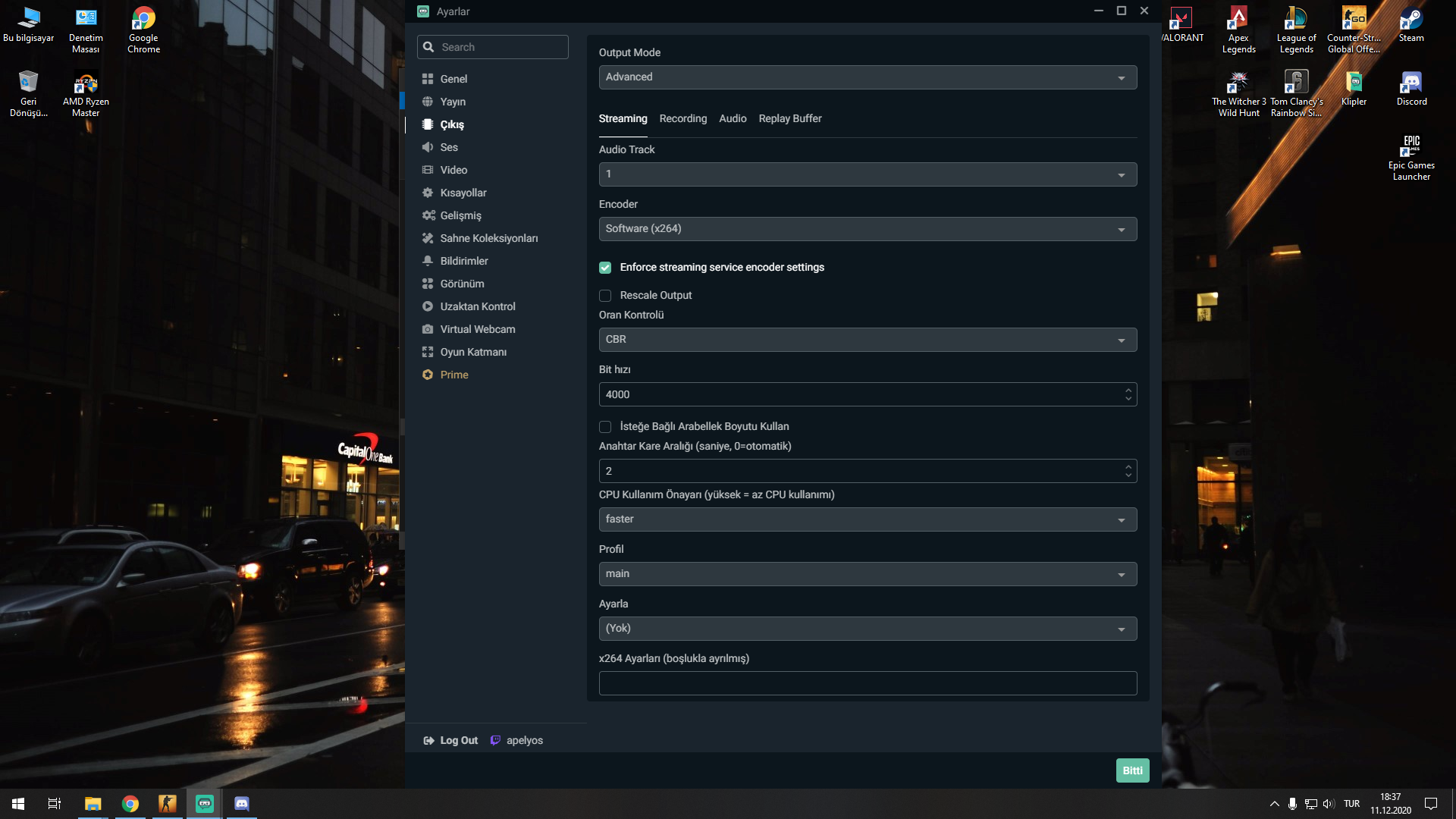
Task: Switch to the Replay Buffer tab
Action: (x=789, y=119)
